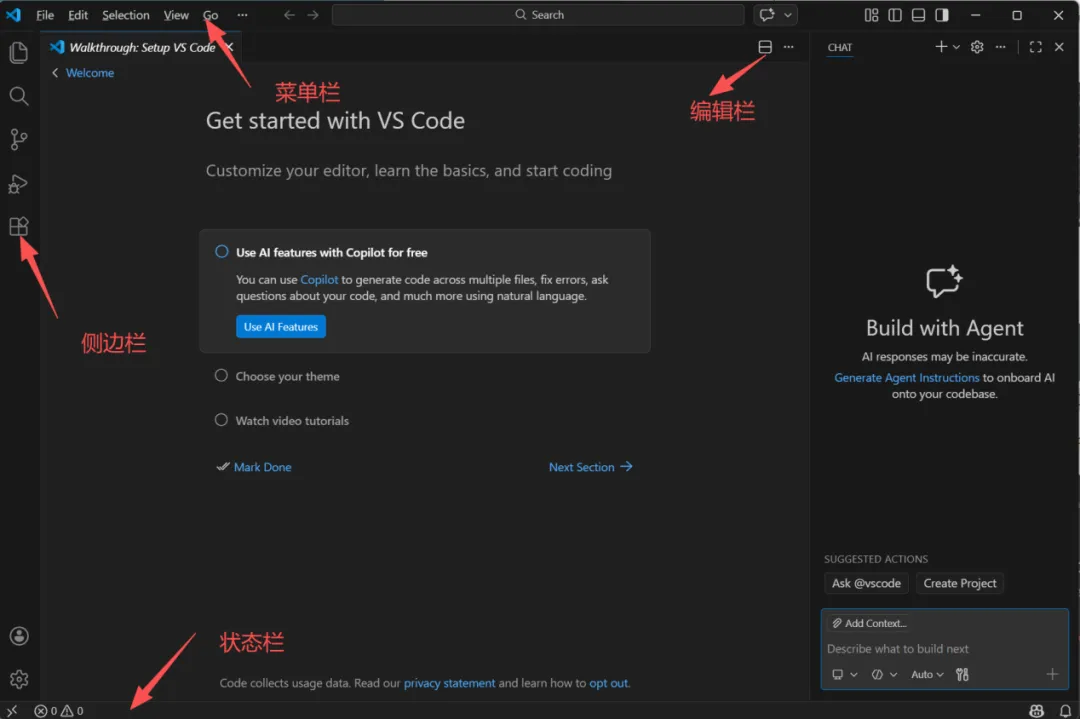Expand the new chat dropdown arrow
1080x719 pixels.
pos(956,47)
